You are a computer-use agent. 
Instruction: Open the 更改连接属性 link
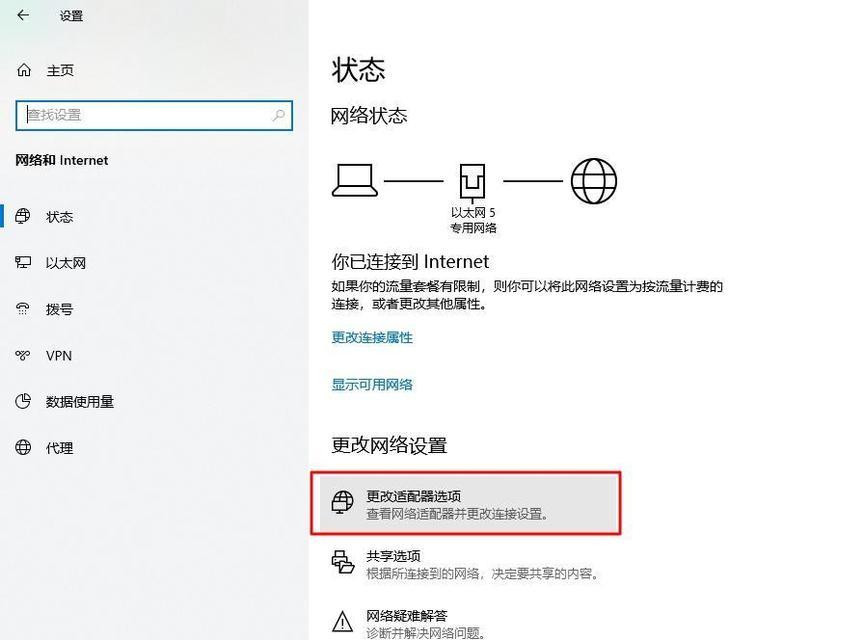click(x=372, y=337)
